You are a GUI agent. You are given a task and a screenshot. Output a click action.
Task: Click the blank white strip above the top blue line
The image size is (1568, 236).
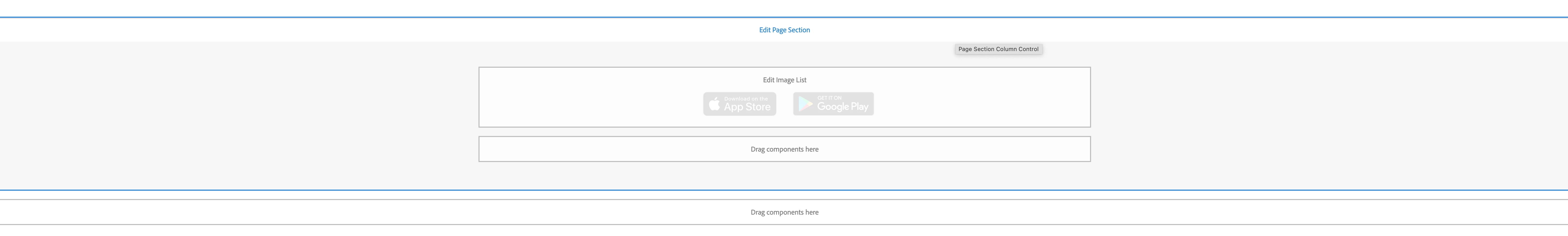pyautogui.click(x=784, y=8)
